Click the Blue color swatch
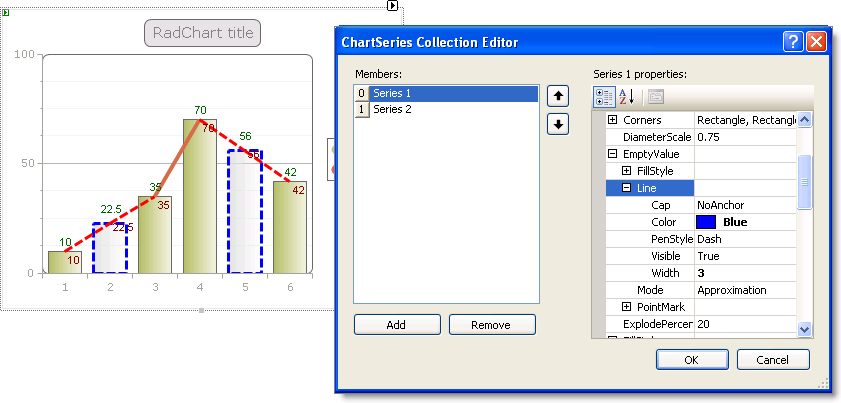Screen dimensions: 841x403 pyautogui.click(x=706, y=222)
